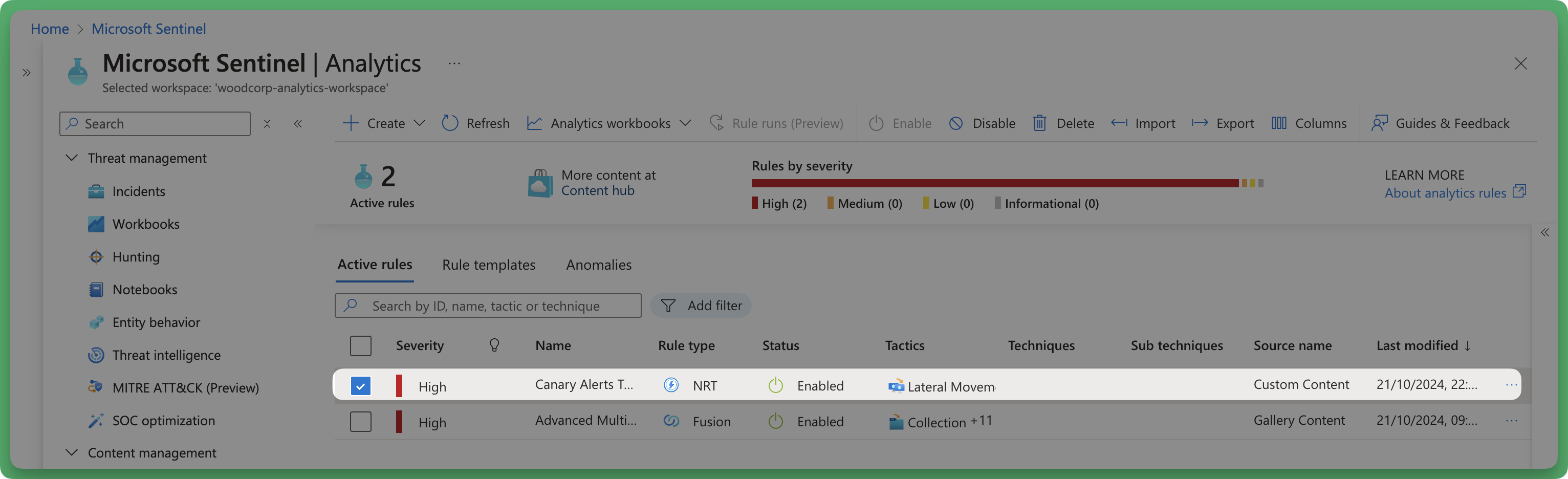Sort by the Status column header
The width and height of the screenshot is (1568, 479).
[780, 345]
